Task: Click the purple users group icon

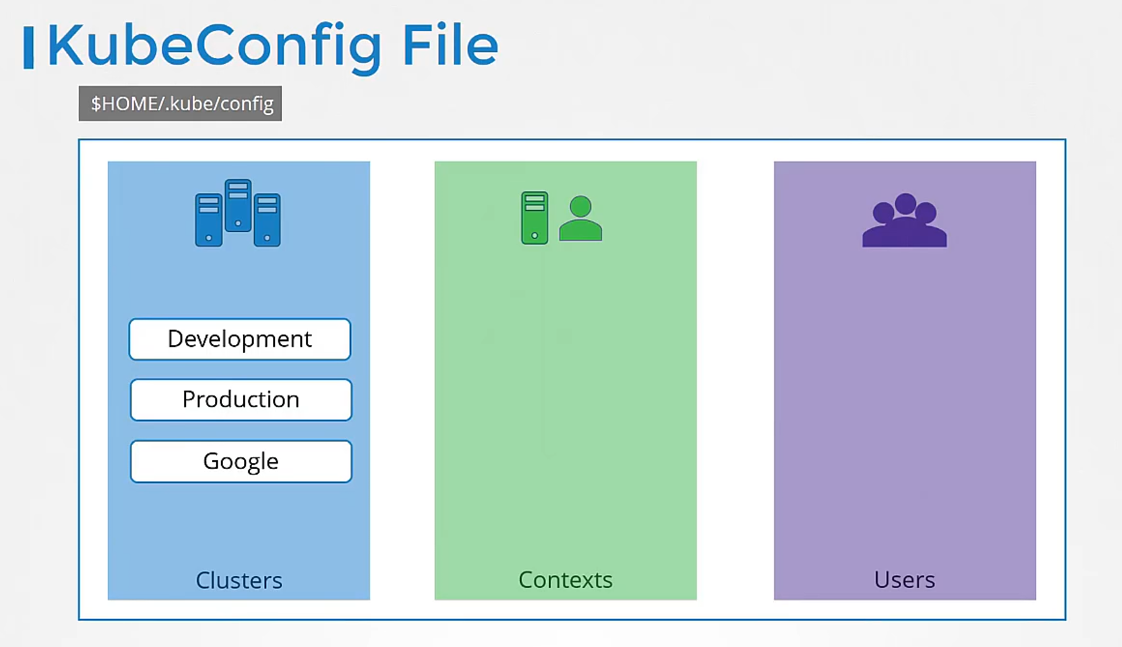Action: [904, 220]
